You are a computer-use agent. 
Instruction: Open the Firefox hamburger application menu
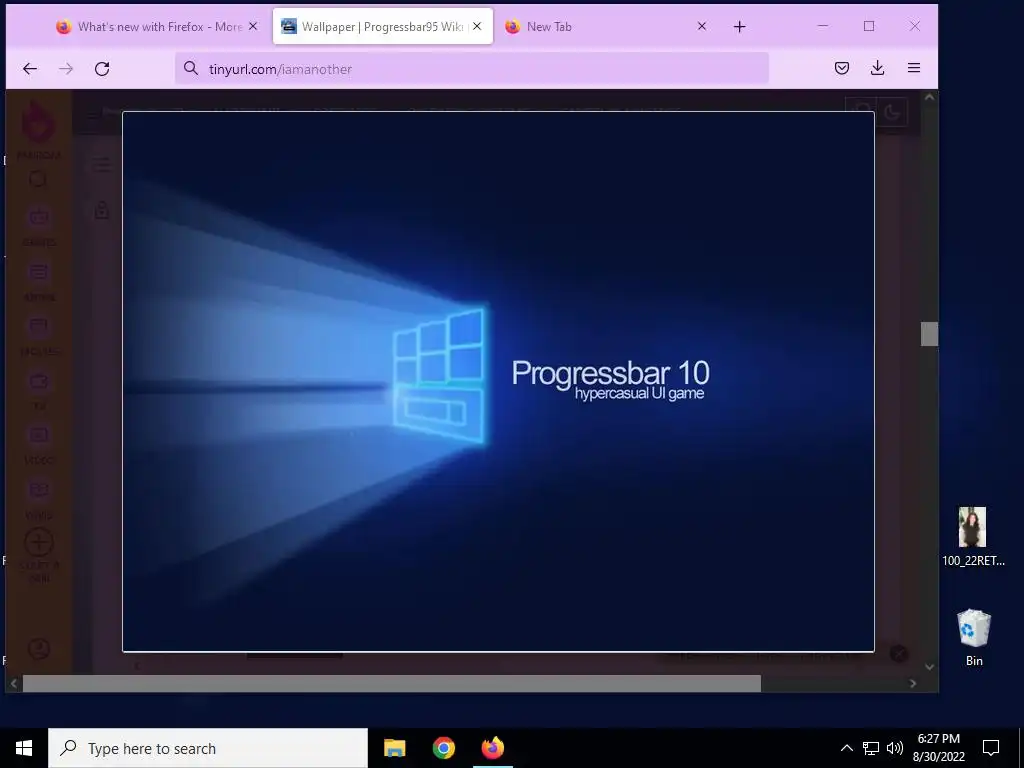coord(914,68)
